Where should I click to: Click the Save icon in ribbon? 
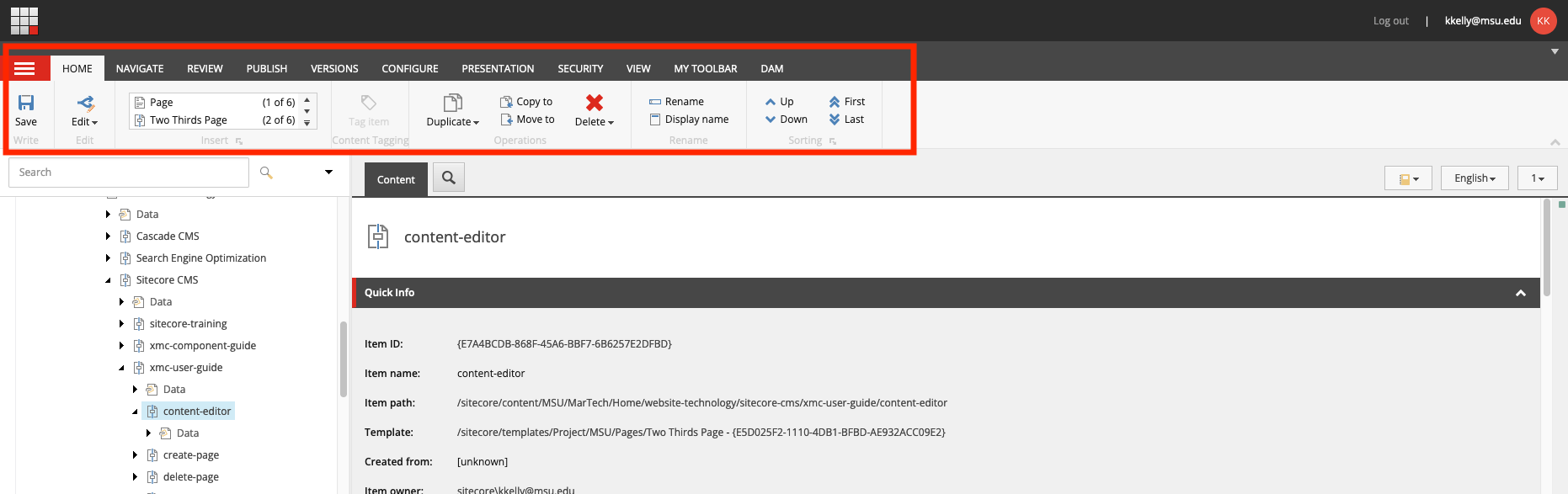pos(26,104)
